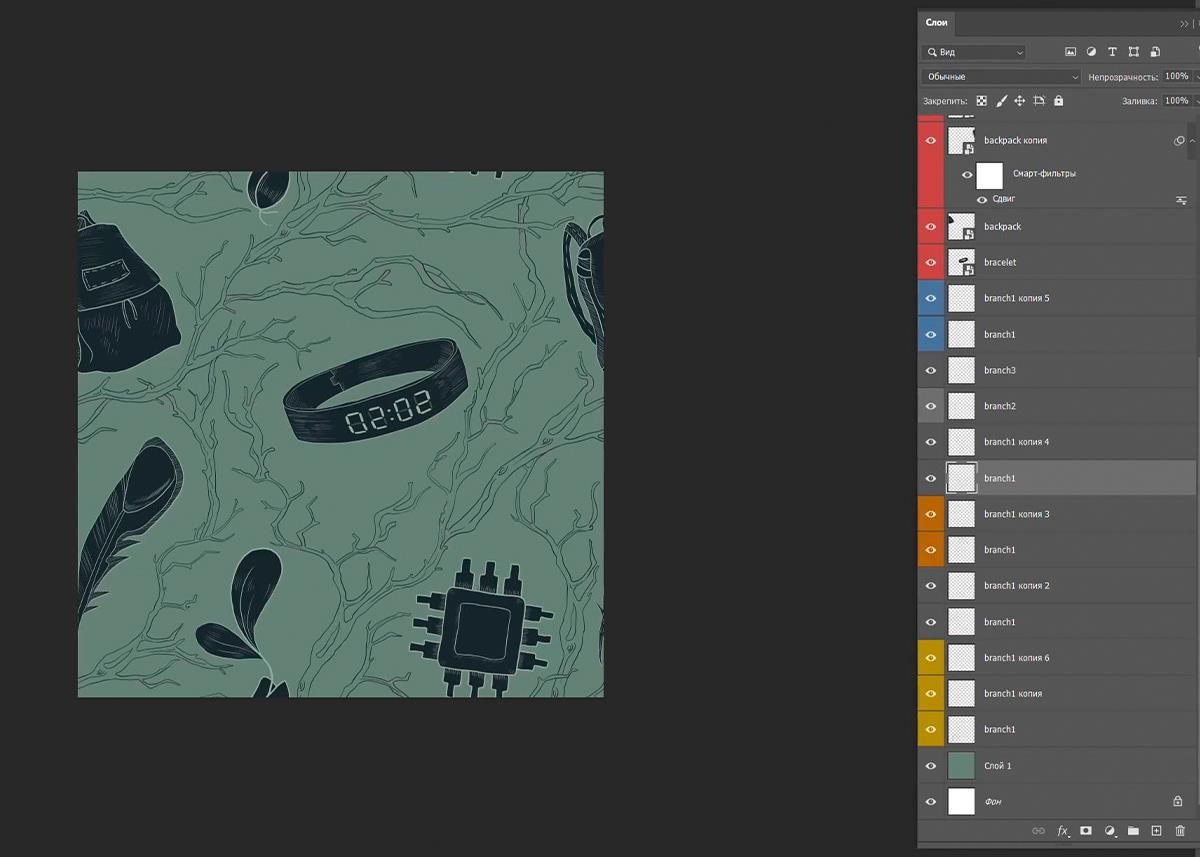Open the Вид layer filter dropdown

tap(974, 52)
